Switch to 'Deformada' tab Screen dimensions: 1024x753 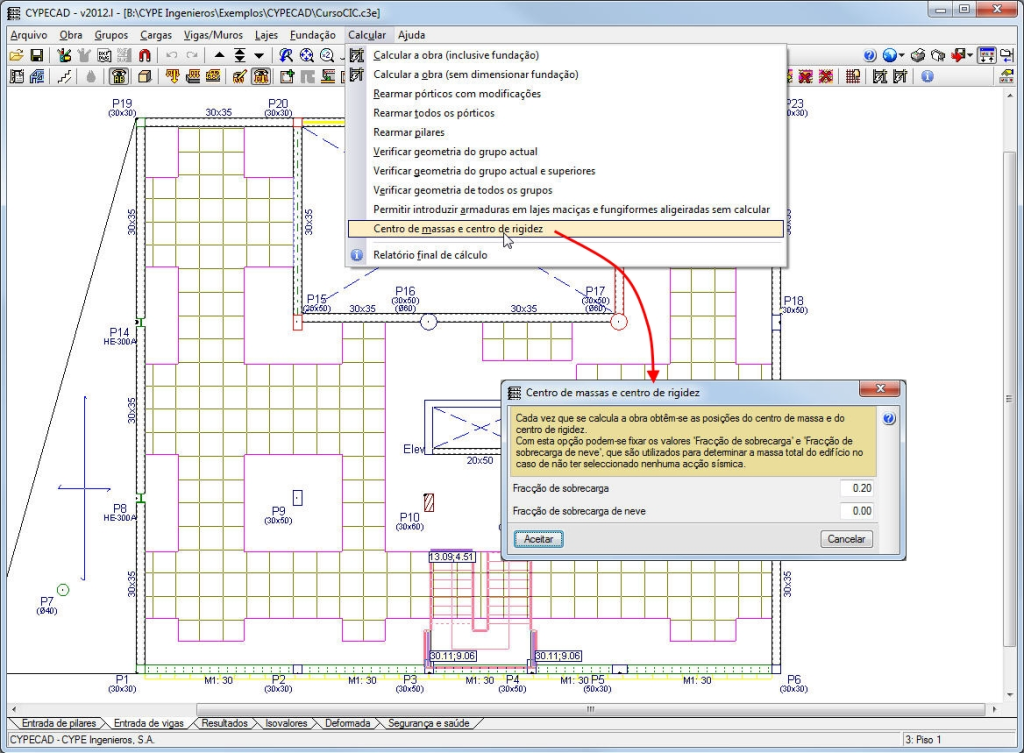pyautogui.click(x=347, y=723)
